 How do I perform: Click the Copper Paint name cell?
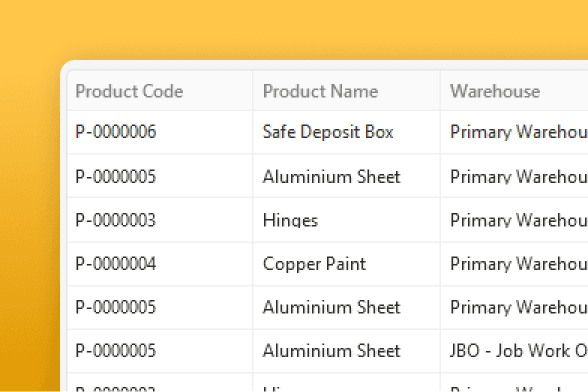pyautogui.click(x=346, y=264)
